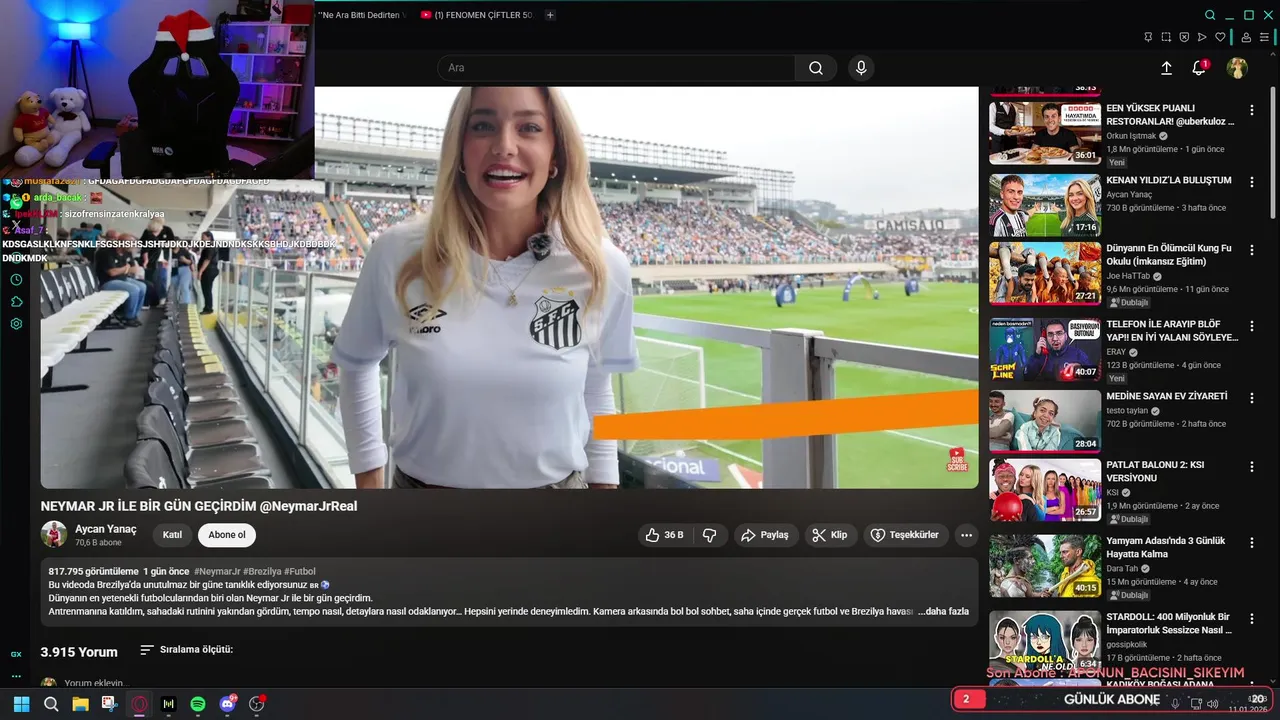Open the YouTube notifications bell
This screenshot has height=720, width=1280.
click(x=1199, y=68)
